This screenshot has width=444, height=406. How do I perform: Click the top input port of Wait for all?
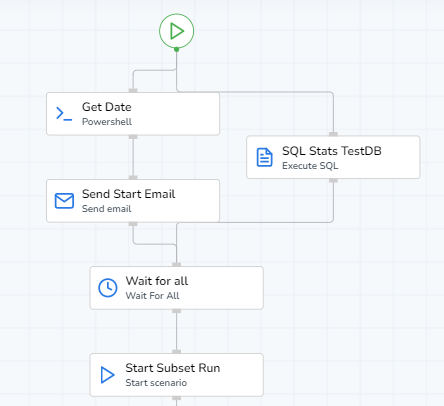[176, 265]
